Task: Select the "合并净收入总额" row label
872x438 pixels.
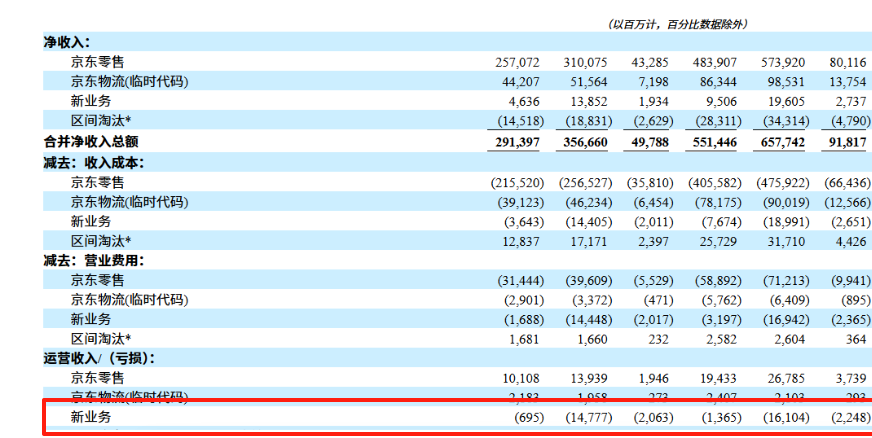Action: [x=91, y=142]
